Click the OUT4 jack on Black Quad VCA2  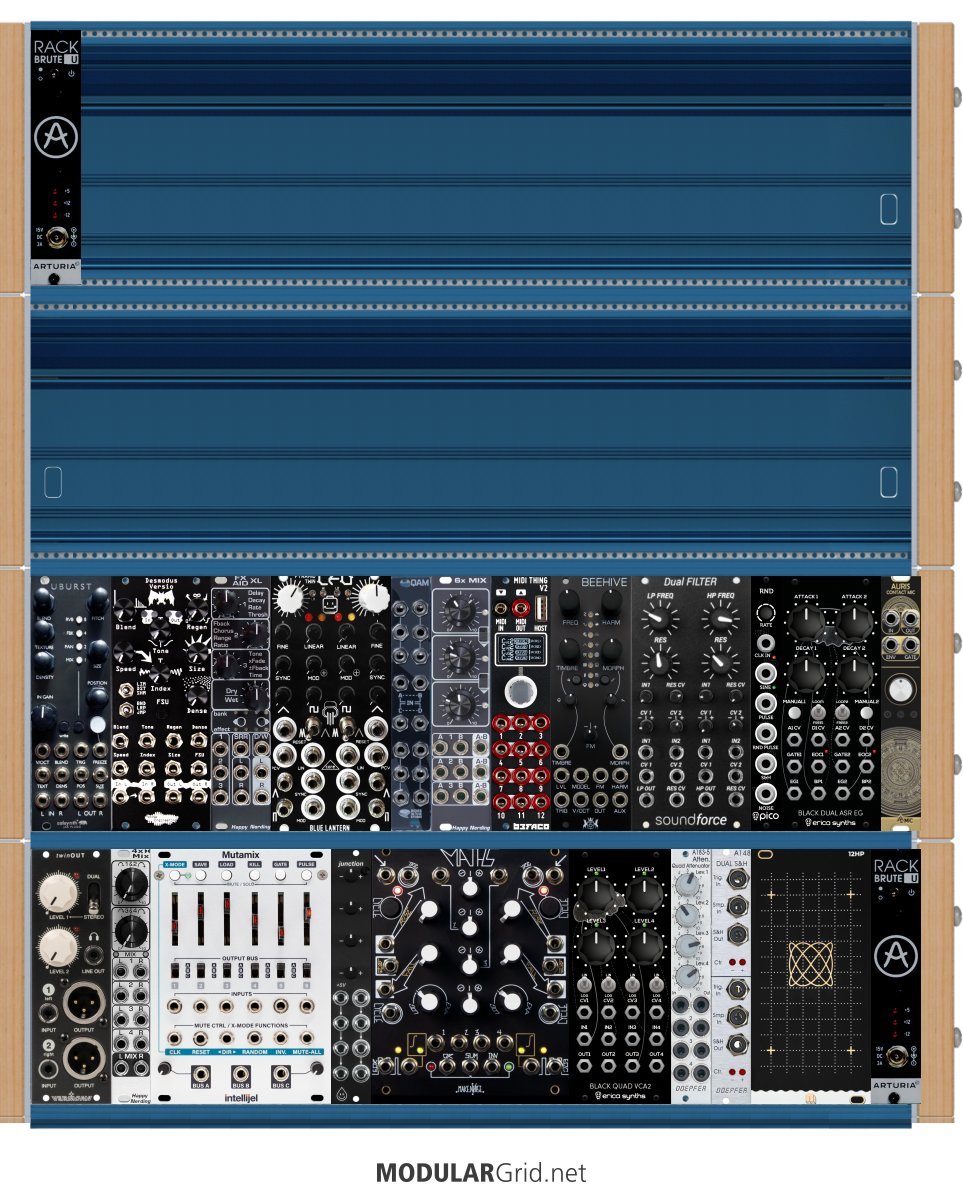pyautogui.click(x=655, y=1065)
